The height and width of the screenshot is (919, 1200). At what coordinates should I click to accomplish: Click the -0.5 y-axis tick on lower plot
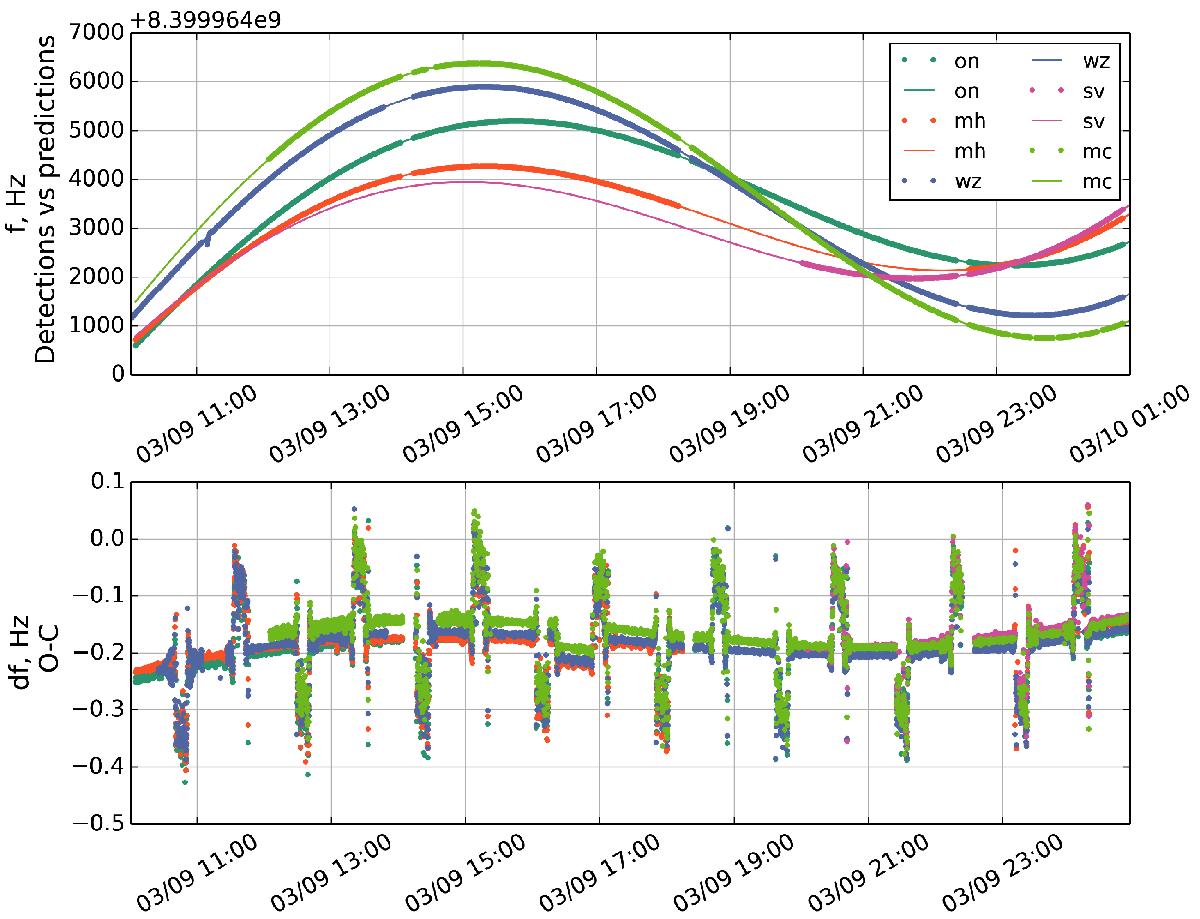click(95, 824)
